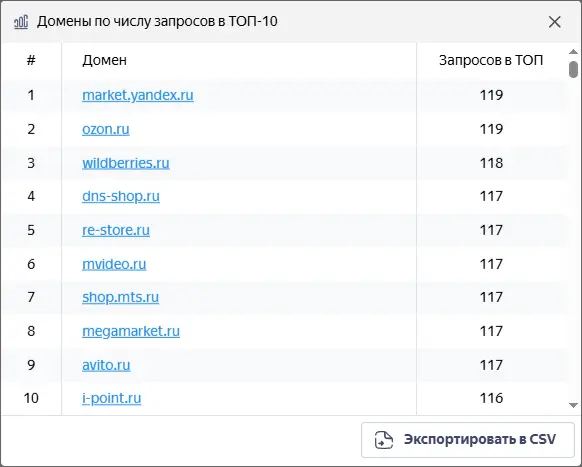
Task: Open the shop.mts.ru domain link
Action: point(121,297)
